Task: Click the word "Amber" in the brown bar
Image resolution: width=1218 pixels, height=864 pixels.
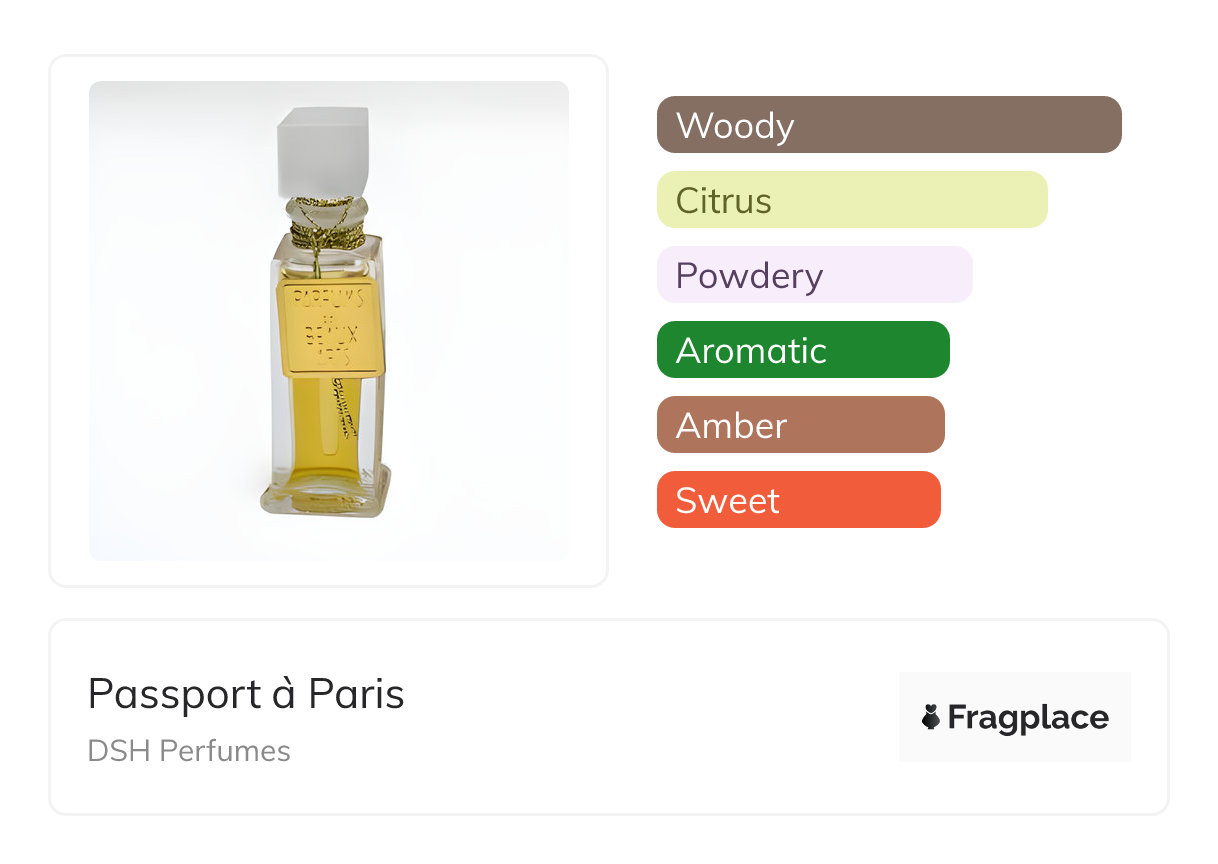Action: [731, 426]
